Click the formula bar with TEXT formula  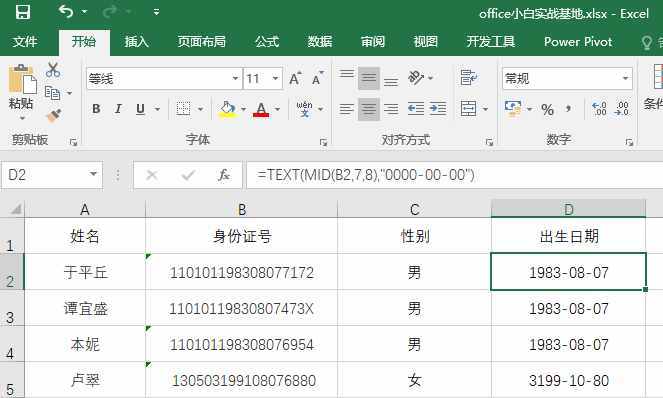(455, 175)
